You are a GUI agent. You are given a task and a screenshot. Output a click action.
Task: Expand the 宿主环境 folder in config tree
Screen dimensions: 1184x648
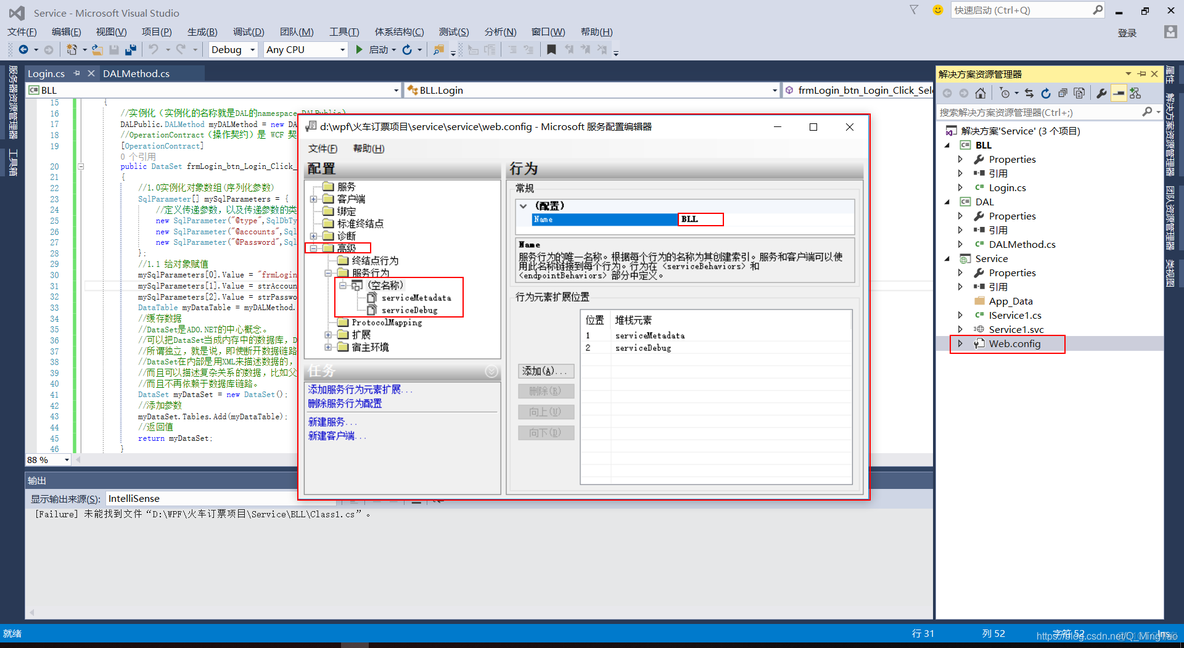pyautogui.click(x=328, y=347)
